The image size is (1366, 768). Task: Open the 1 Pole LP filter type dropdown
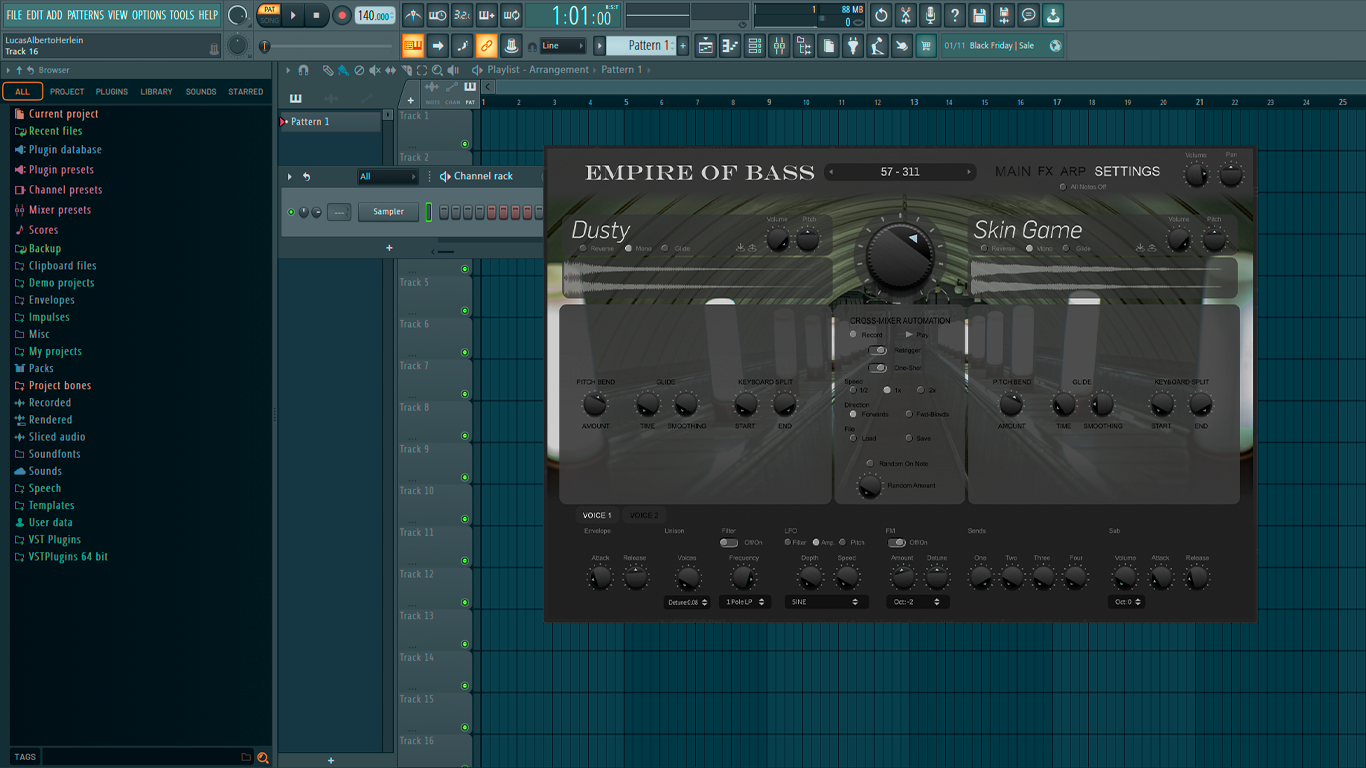pyautogui.click(x=745, y=602)
